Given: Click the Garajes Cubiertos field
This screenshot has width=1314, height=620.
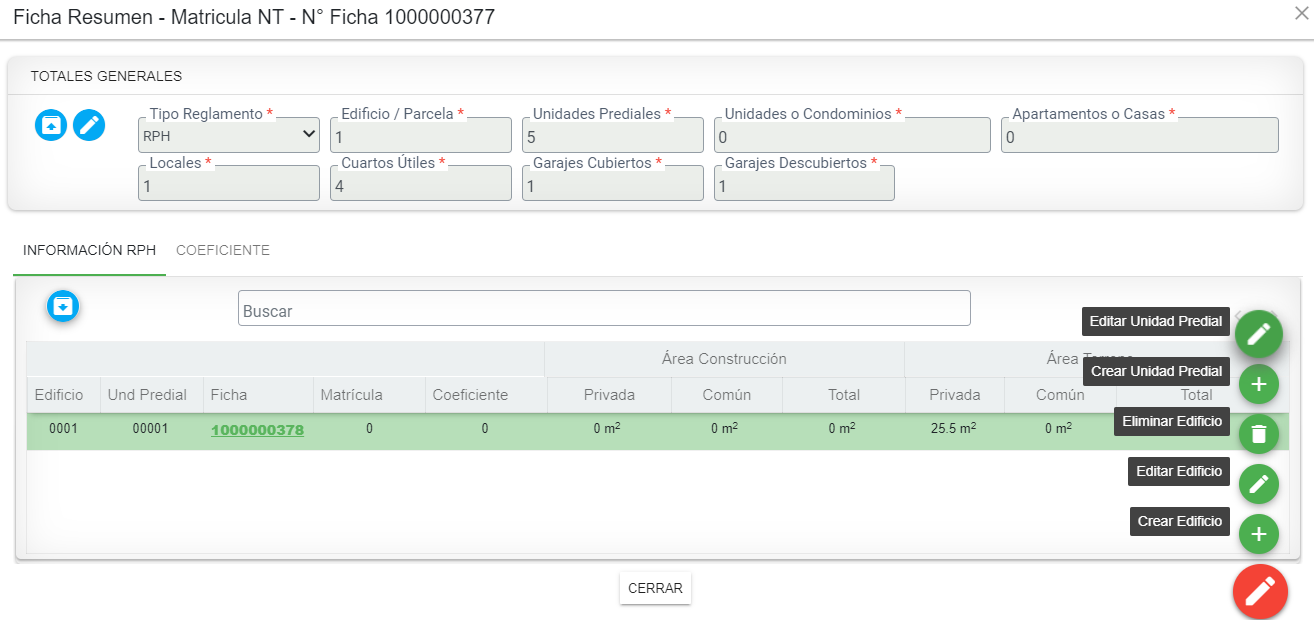Looking at the screenshot, I should click(x=612, y=185).
